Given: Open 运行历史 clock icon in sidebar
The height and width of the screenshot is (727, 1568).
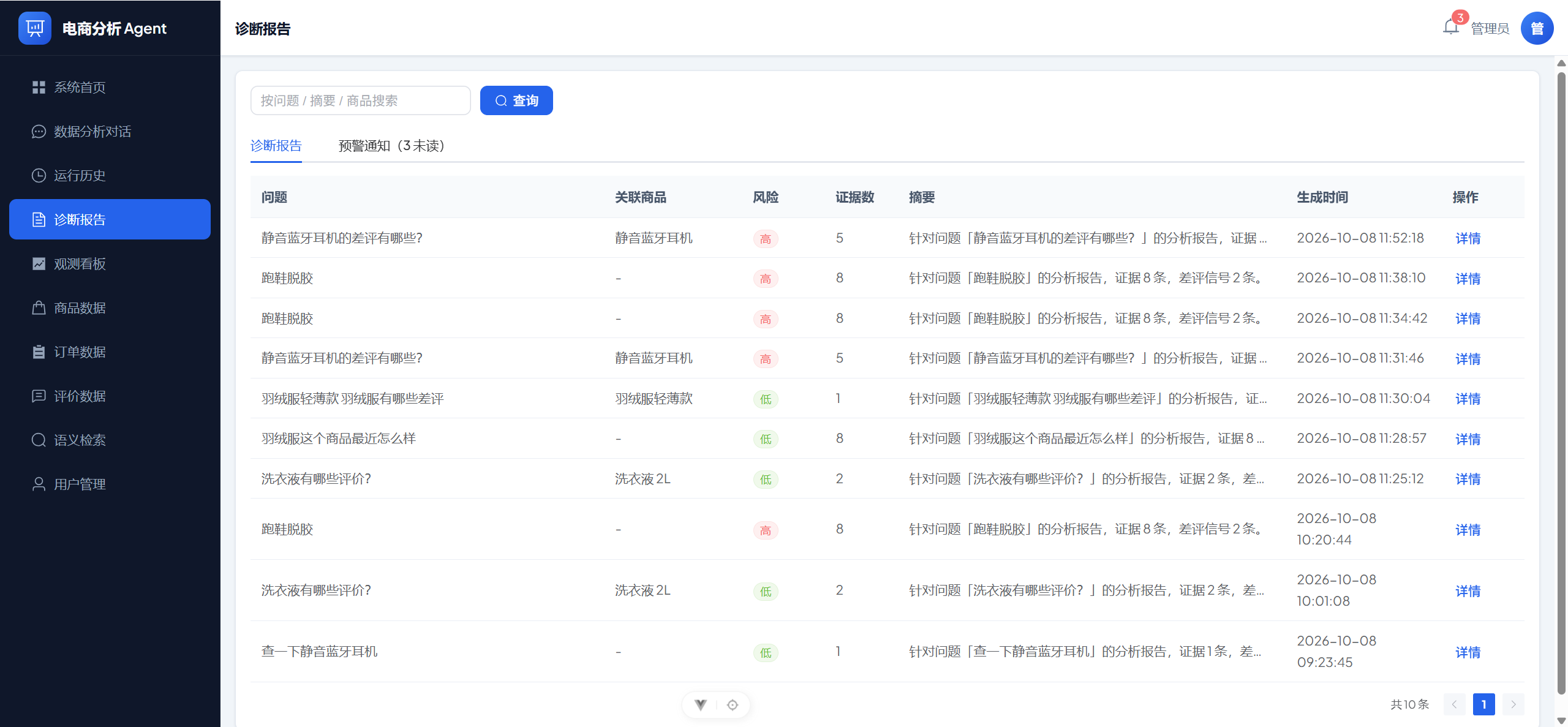Looking at the screenshot, I should (39, 176).
